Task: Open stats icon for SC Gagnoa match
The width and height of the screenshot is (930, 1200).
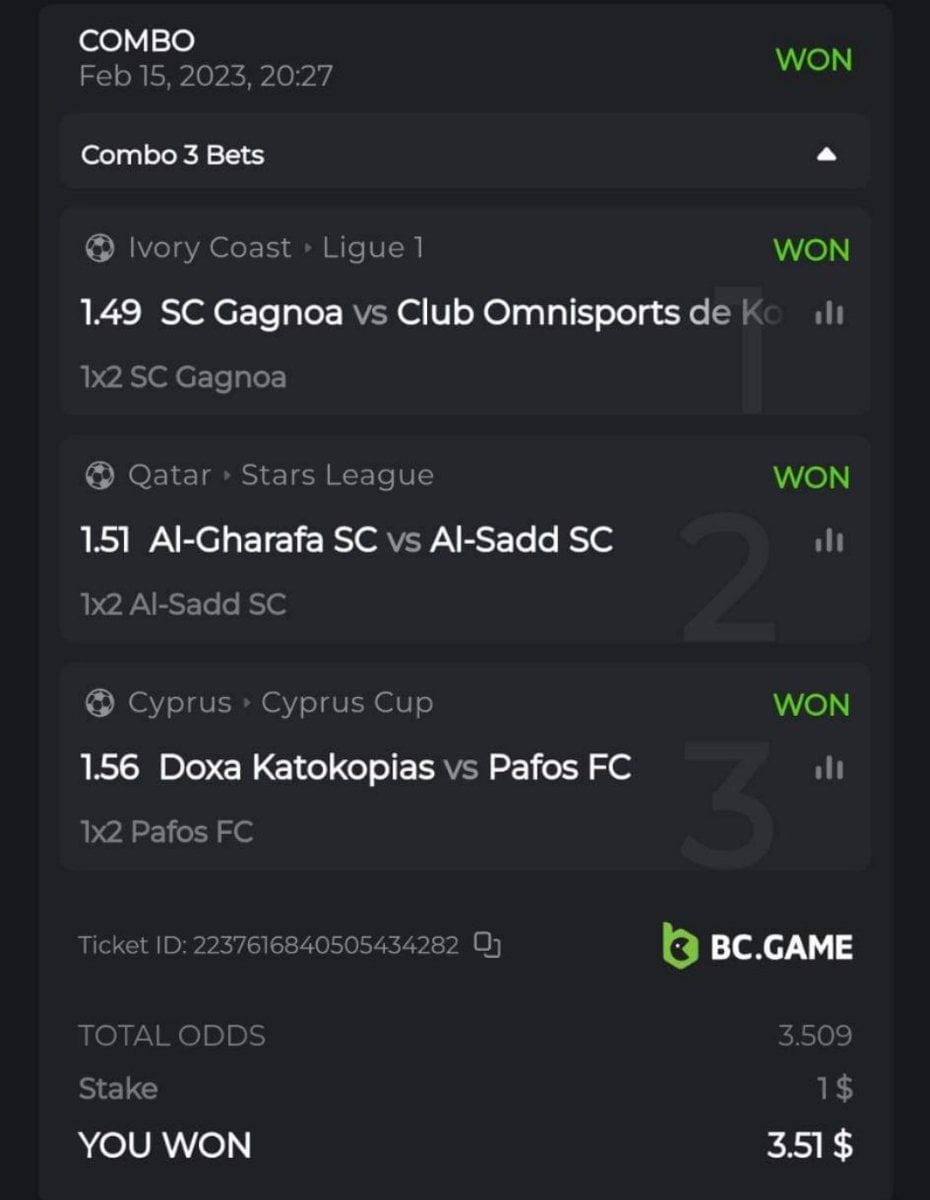Action: point(829,314)
